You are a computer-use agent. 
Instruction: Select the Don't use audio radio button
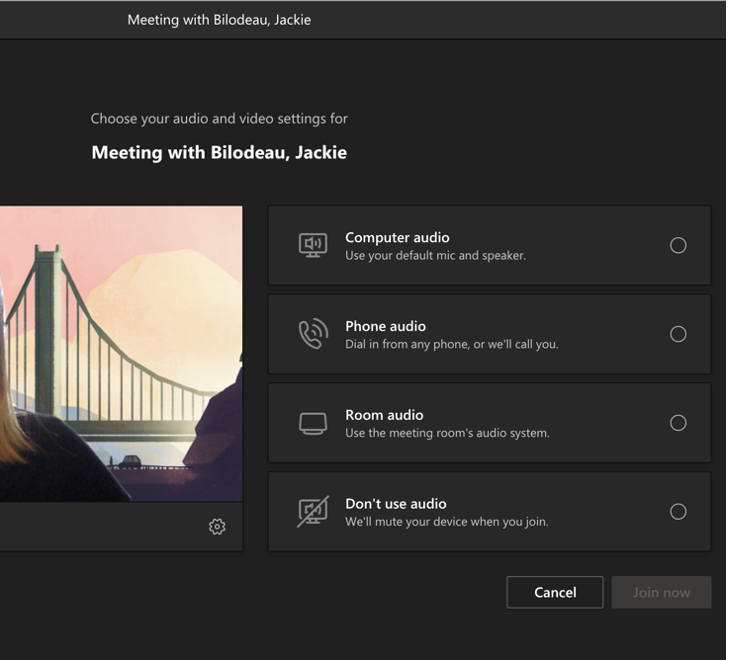678,512
